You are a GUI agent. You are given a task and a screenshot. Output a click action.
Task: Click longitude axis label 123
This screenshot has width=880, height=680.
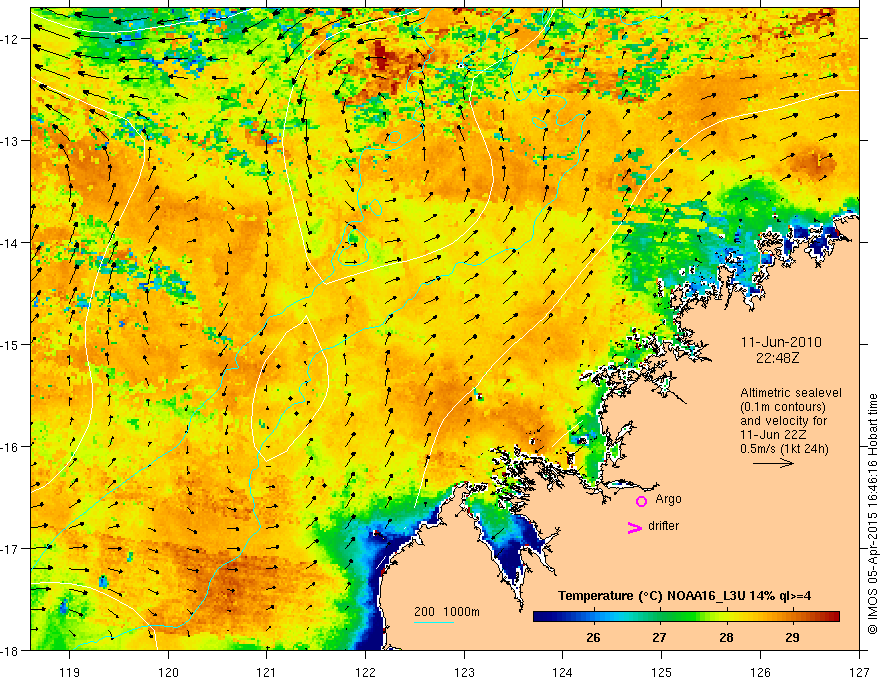click(464, 673)
